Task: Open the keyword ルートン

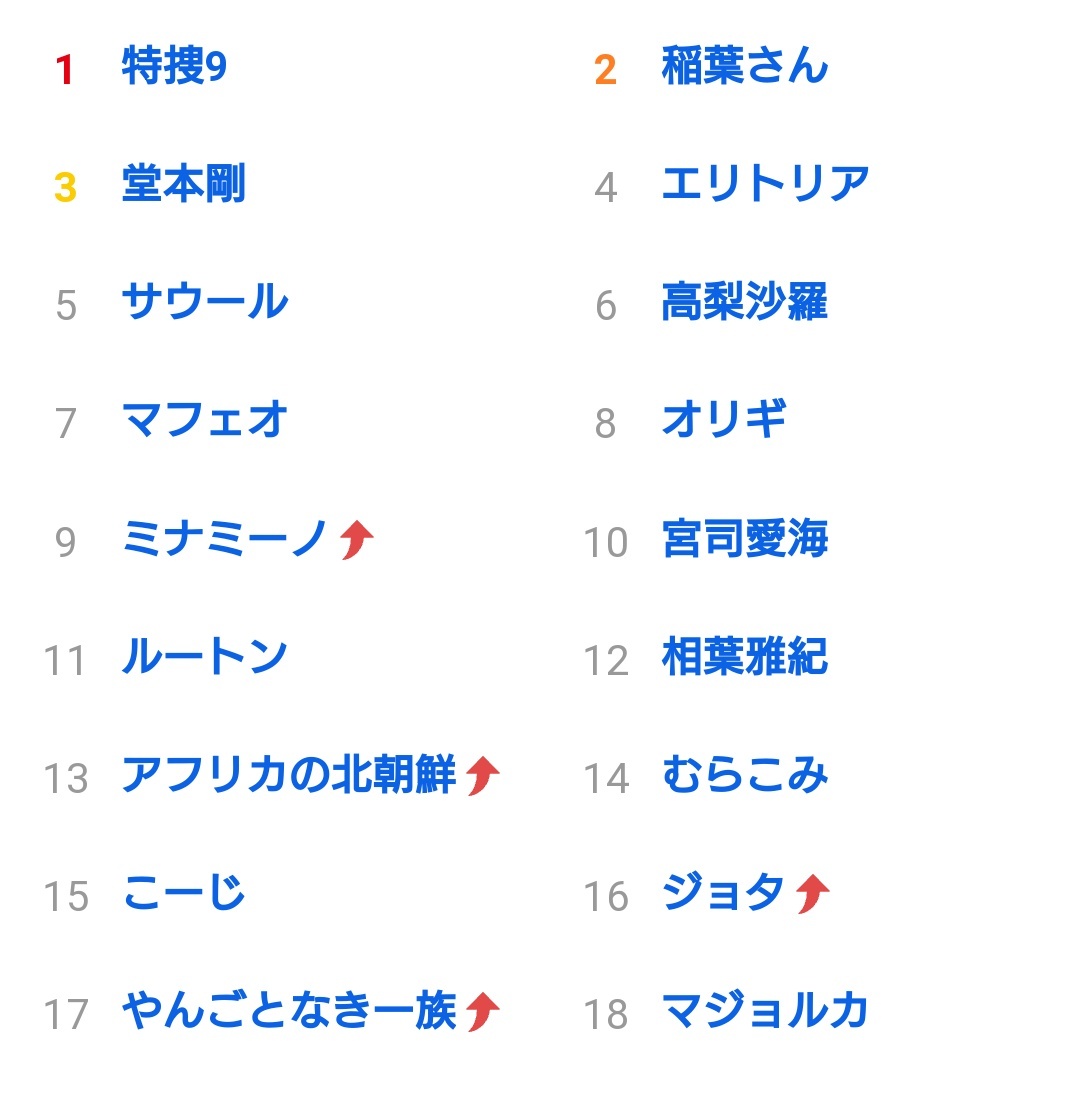Action: [x=205, y=656]
